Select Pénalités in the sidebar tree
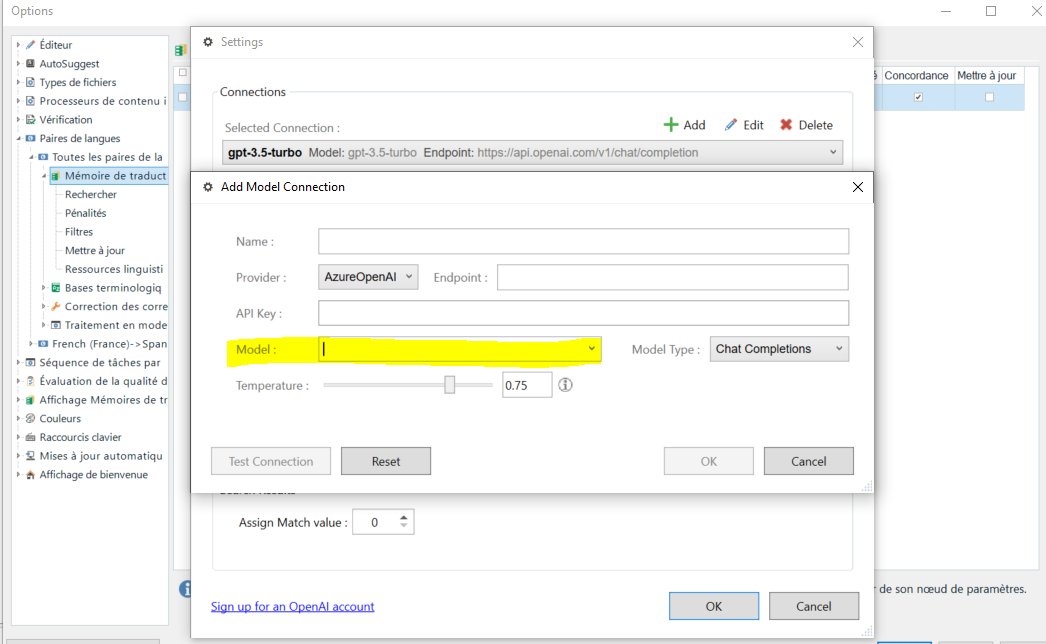This screenshot has height=644, width=1046. point(85,213)
